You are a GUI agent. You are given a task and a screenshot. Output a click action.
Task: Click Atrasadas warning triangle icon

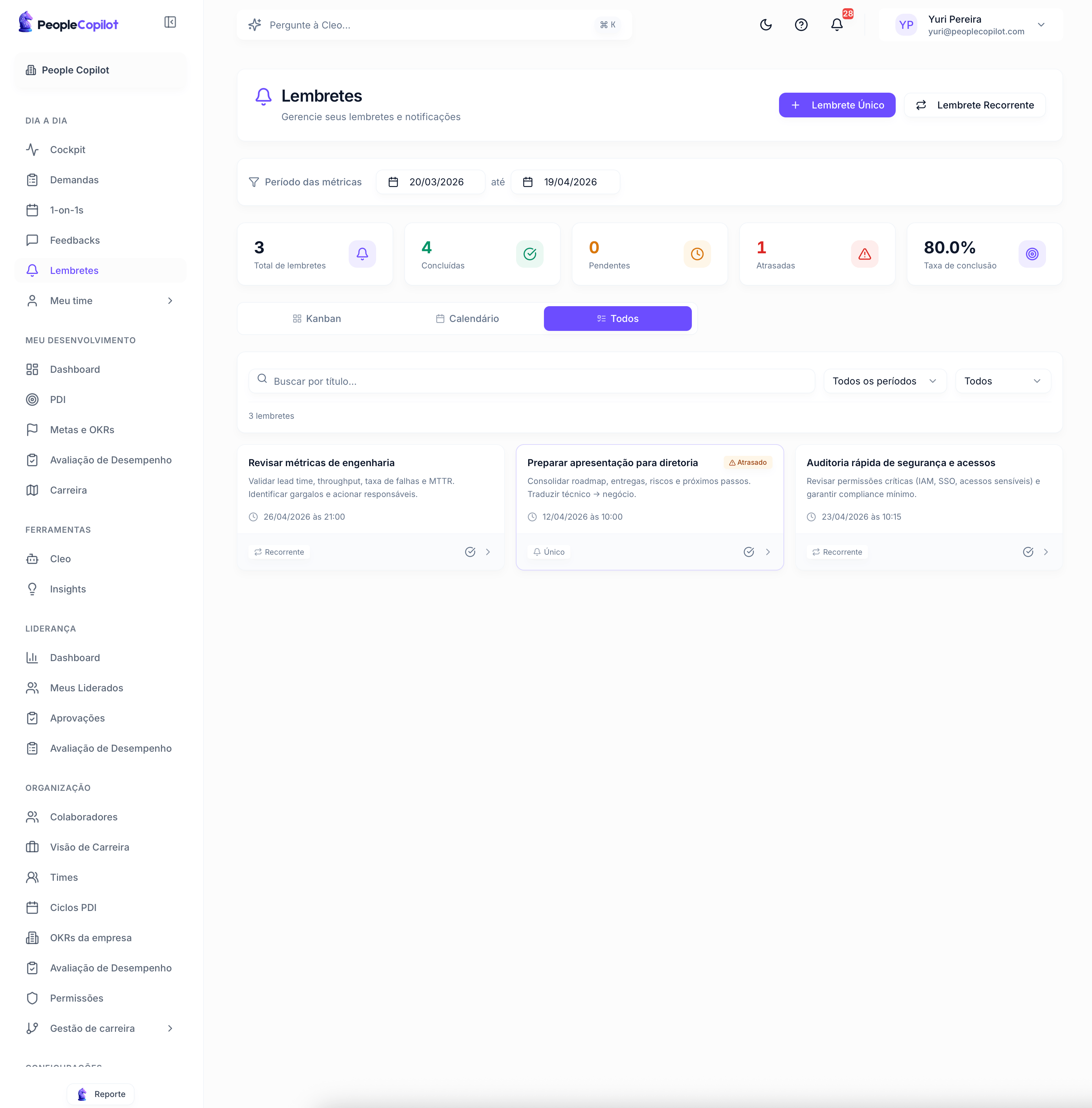click(865, 254)
